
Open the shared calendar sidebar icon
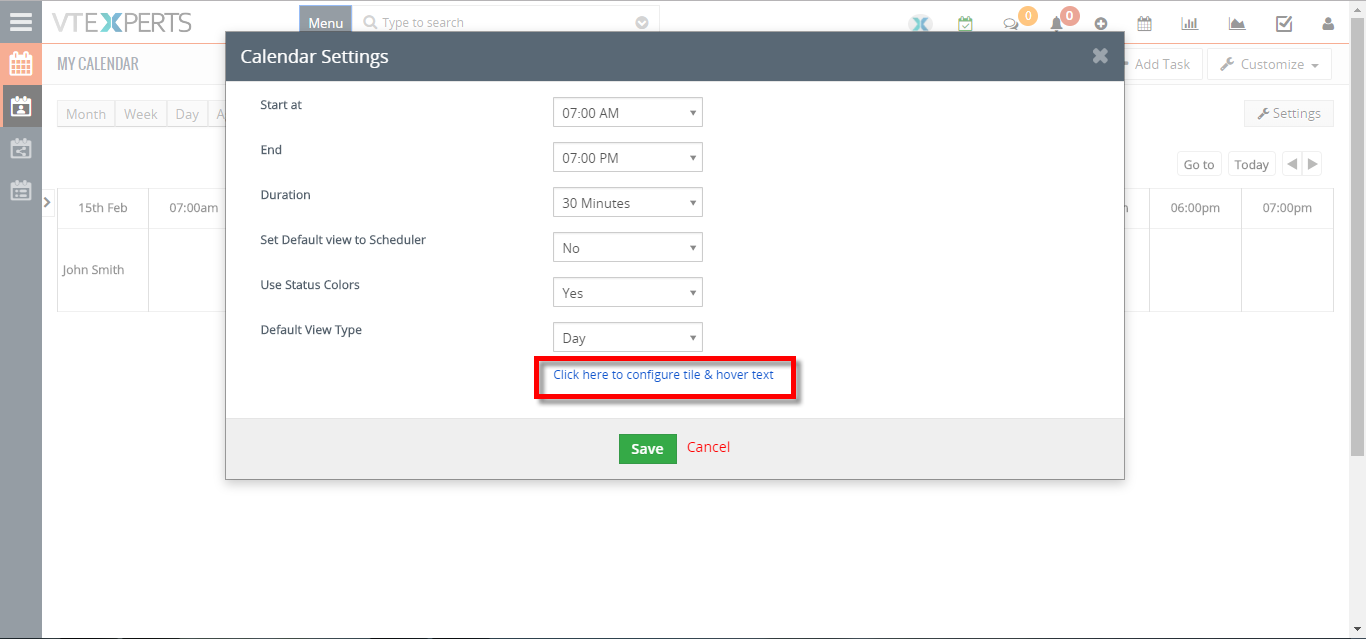[x=21, y=149]
